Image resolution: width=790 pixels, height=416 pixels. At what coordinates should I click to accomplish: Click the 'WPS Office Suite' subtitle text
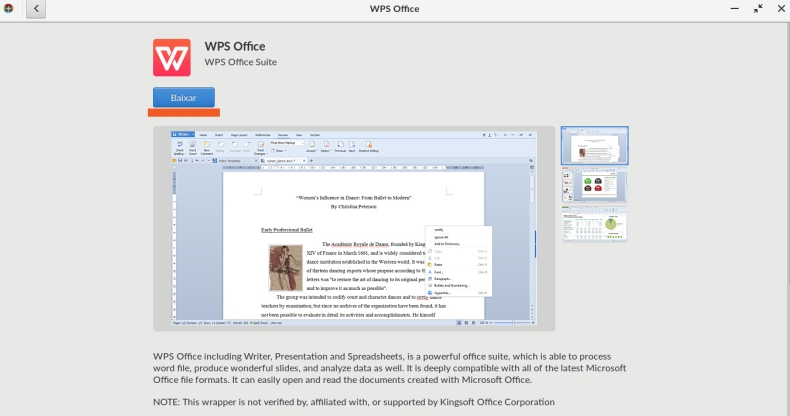click(248, 62)
